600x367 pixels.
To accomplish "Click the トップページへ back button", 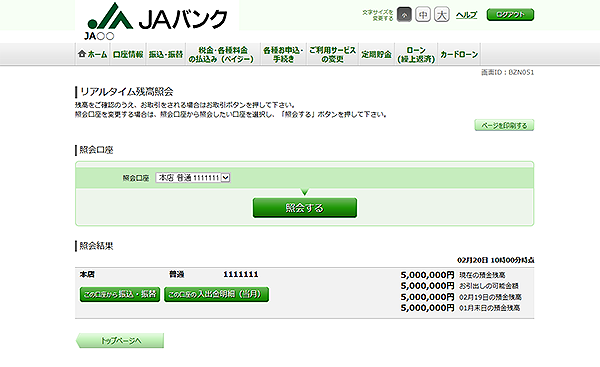I will [x=120, y=341].
